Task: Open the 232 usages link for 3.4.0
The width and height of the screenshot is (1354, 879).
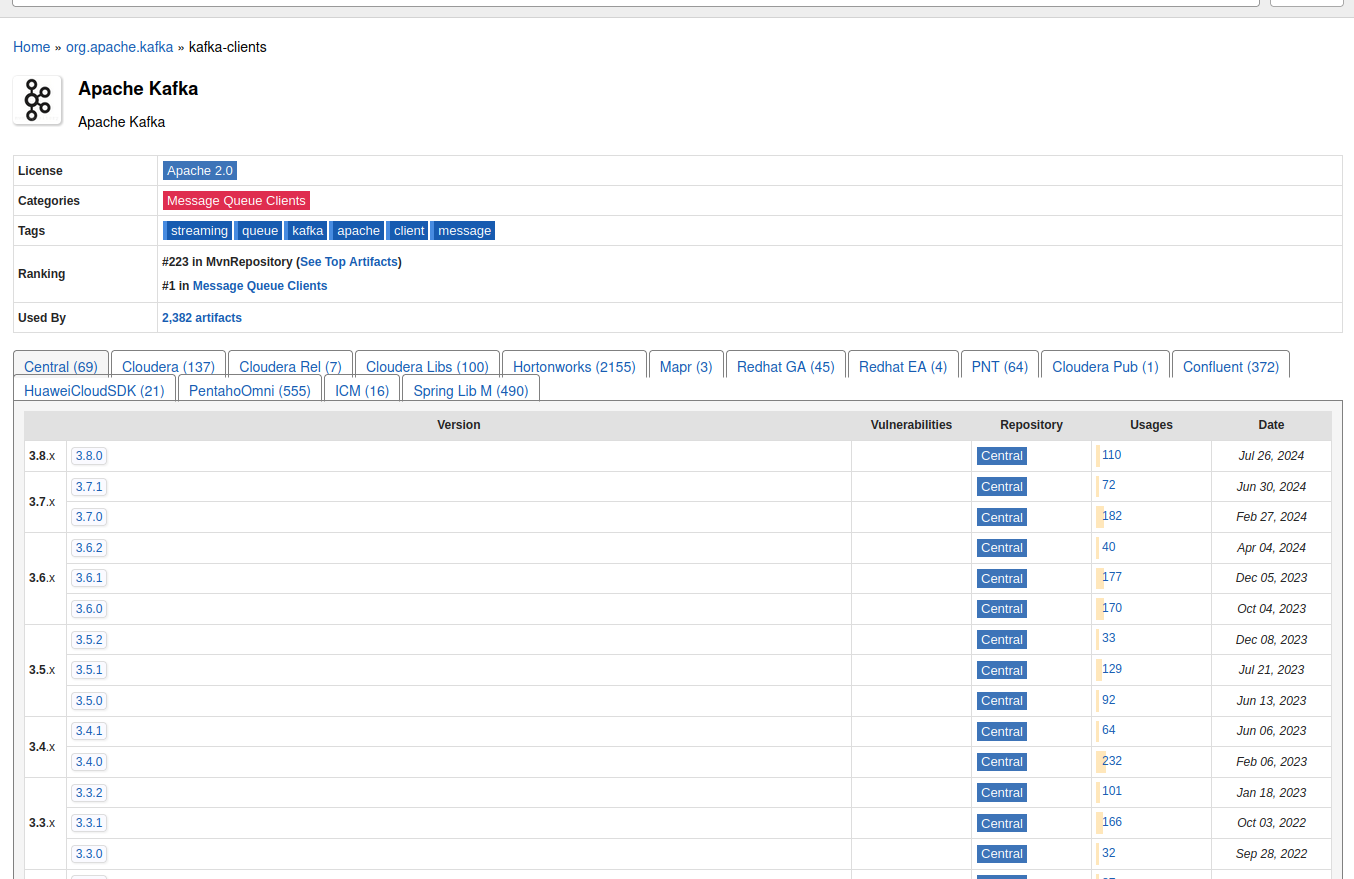Action: point(1111,761)
